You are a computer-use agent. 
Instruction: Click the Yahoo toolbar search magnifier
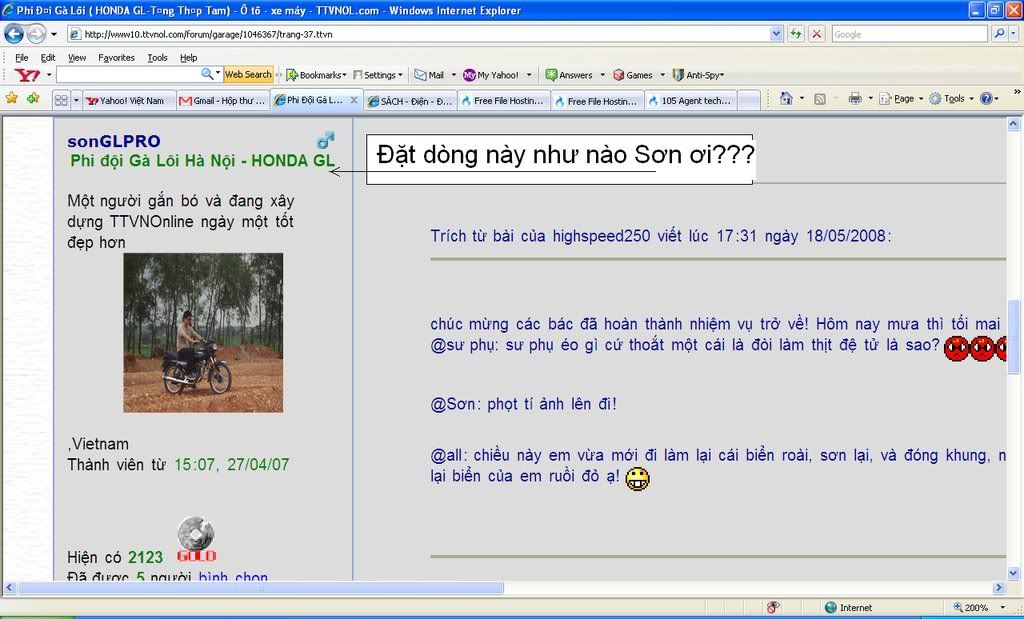(206, 74)
